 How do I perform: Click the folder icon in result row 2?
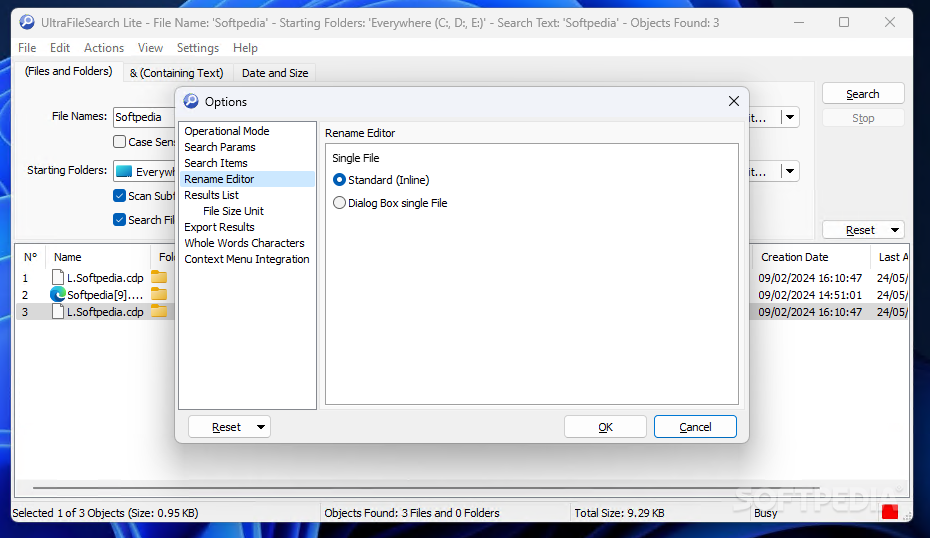point(159,294)
